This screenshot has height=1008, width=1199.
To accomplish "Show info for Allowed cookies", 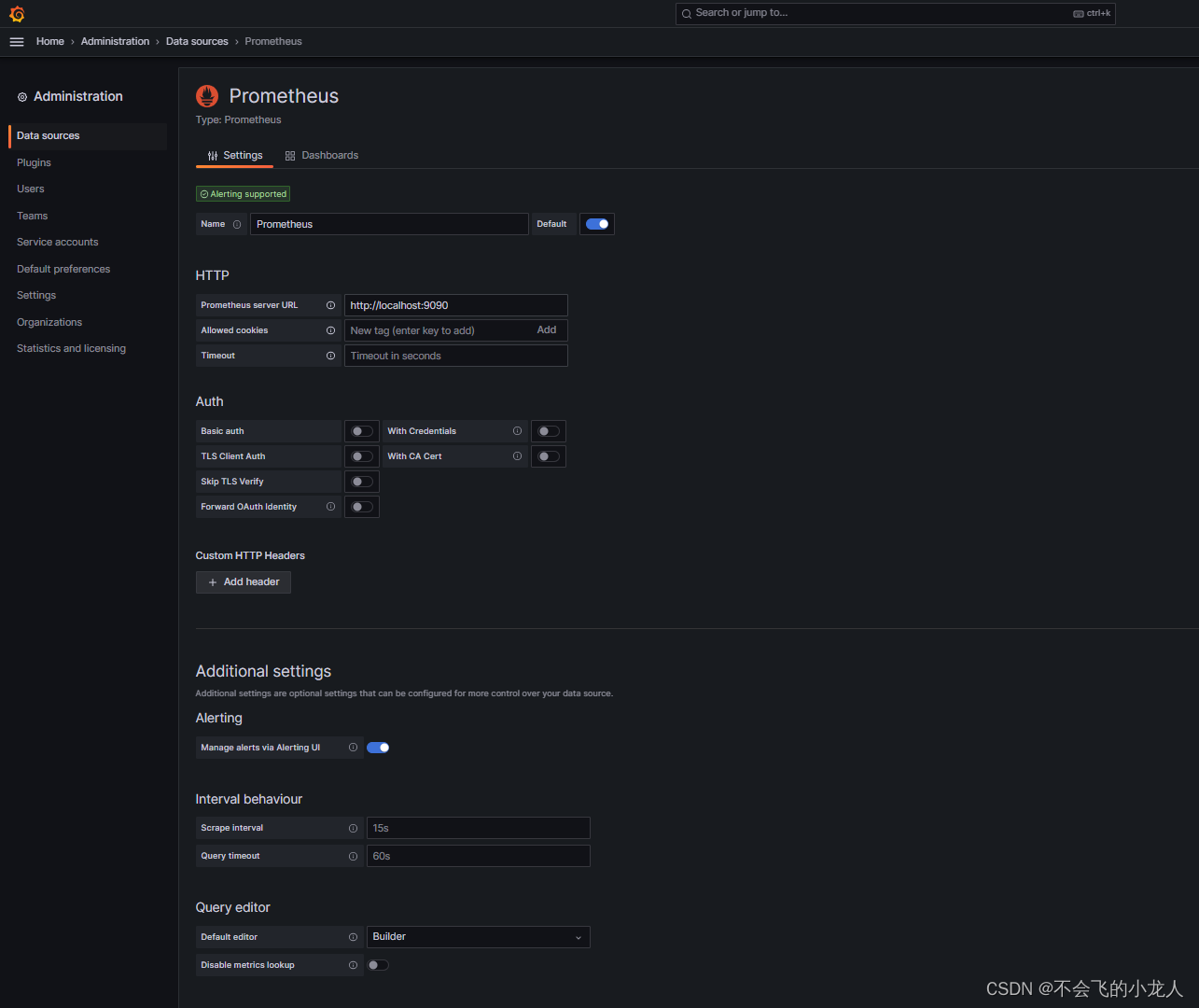I will [330, 330].
